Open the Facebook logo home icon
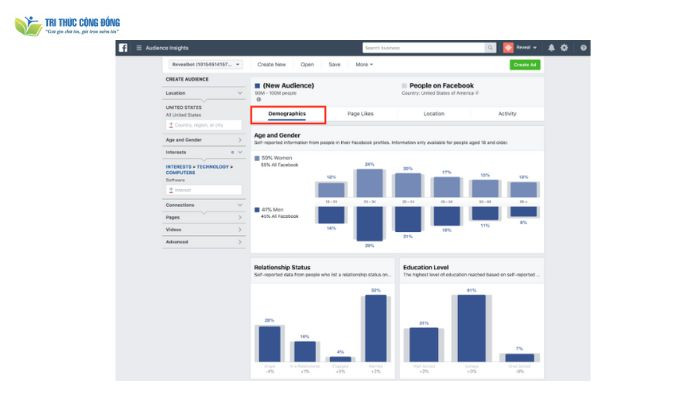The width and height of the screenshot is (700, 400). click(x=123, y=48)
